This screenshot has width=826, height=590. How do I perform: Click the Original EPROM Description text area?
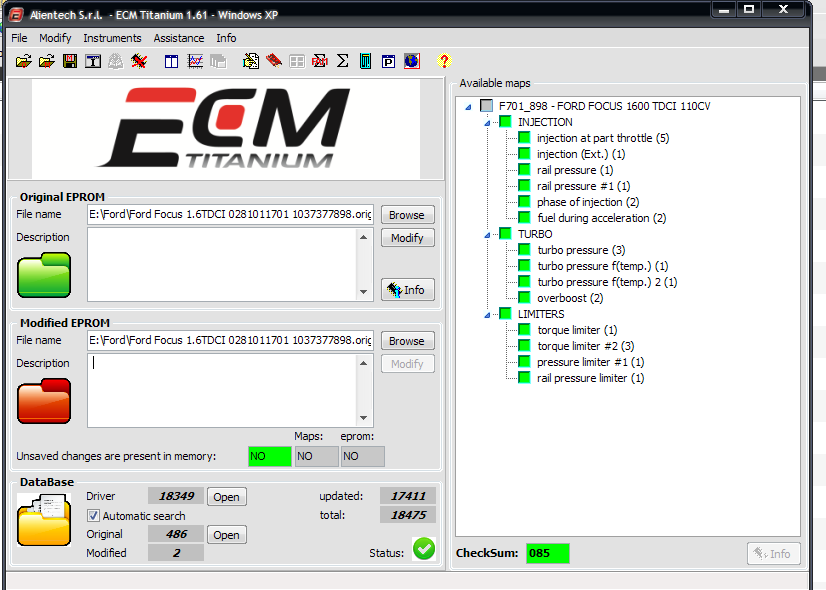[x=221, y=264]
